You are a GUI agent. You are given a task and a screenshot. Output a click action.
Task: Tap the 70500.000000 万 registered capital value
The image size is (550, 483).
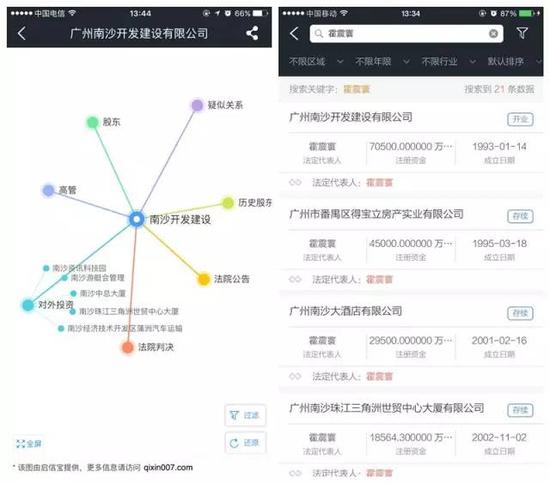(x=410, y=146)
